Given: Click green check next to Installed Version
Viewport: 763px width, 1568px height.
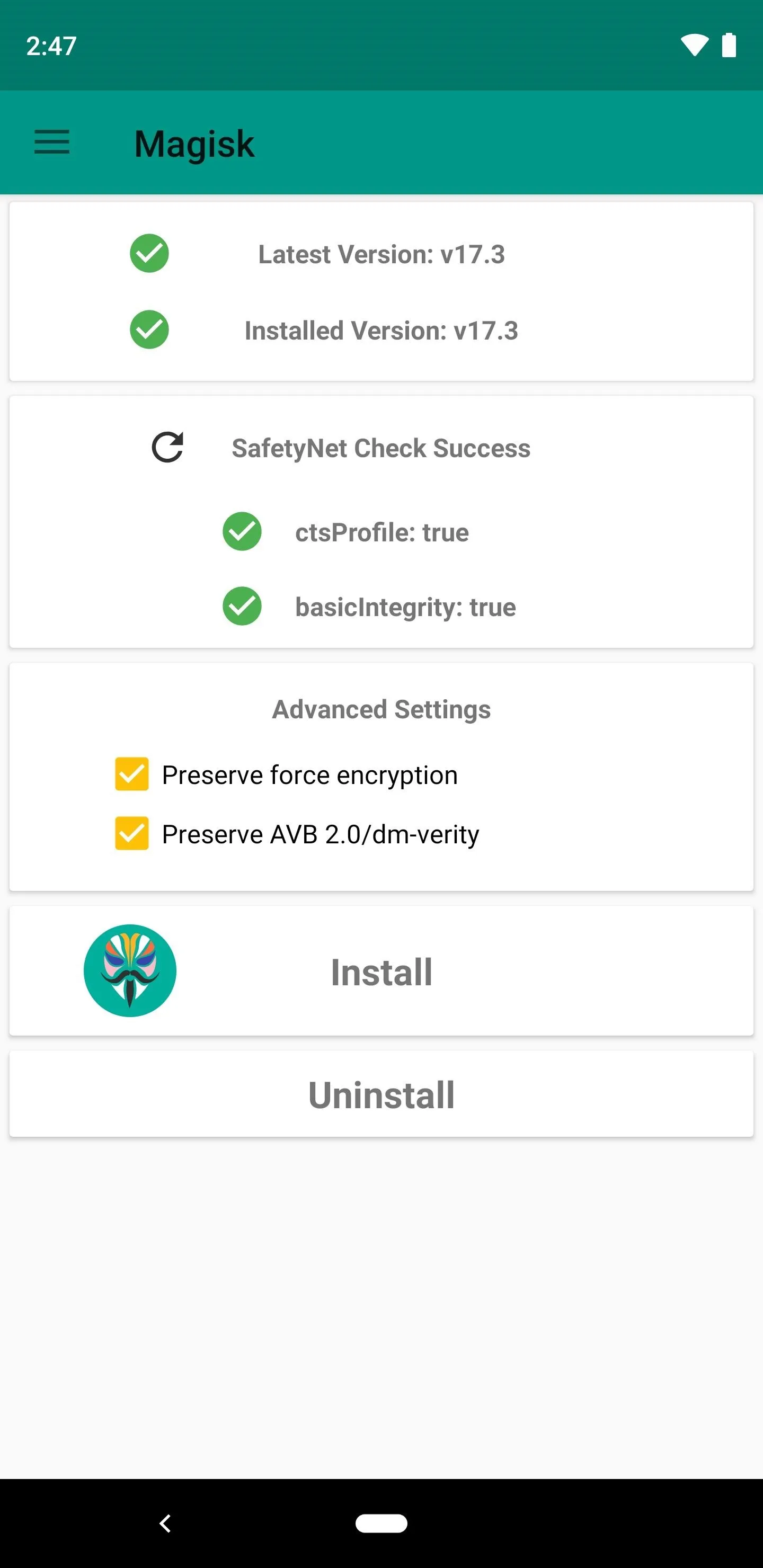Looking at the screenshot, I should [149, 330].
